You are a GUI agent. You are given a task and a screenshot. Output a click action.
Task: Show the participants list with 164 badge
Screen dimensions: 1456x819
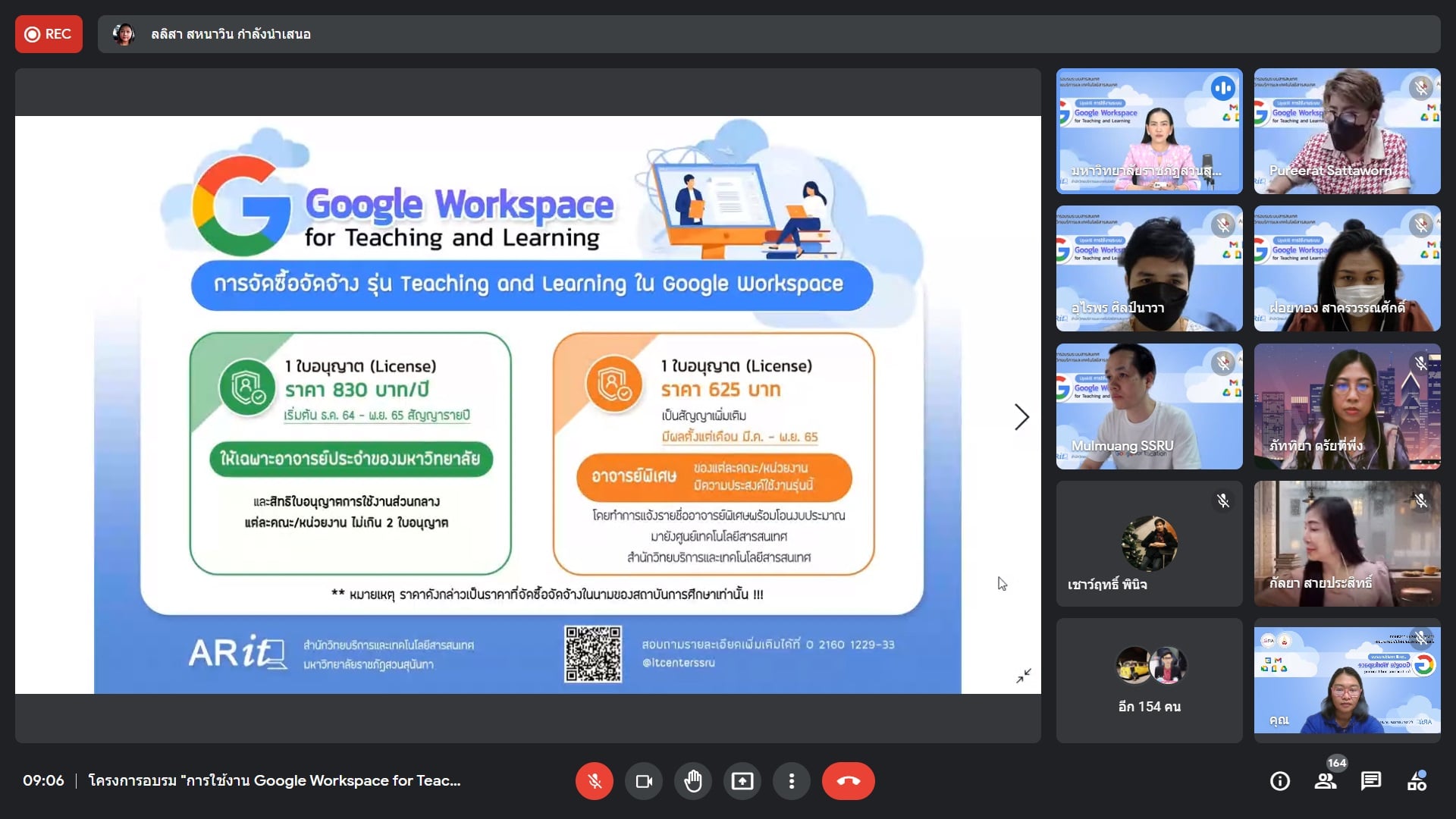pyautogui.click(x=1326, y=781)
